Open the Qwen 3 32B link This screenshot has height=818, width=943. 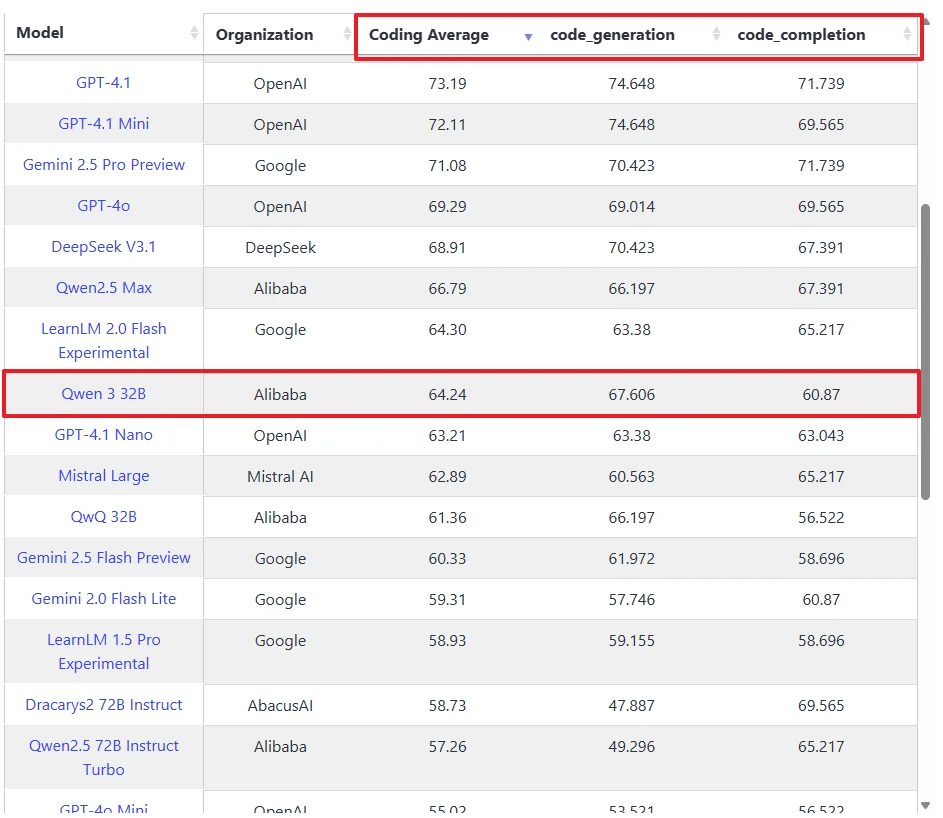pyautogui.click(x=103, y=393)
